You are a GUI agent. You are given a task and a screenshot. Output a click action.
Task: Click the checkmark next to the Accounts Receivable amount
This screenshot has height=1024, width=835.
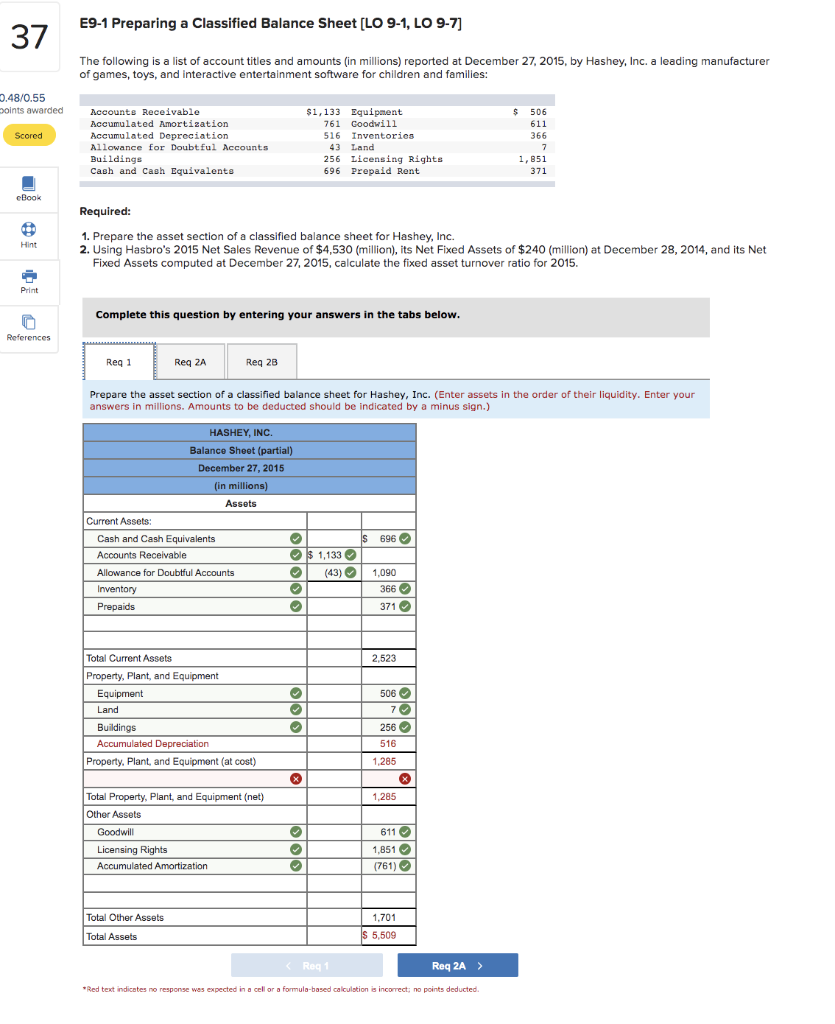coord(350,555)
